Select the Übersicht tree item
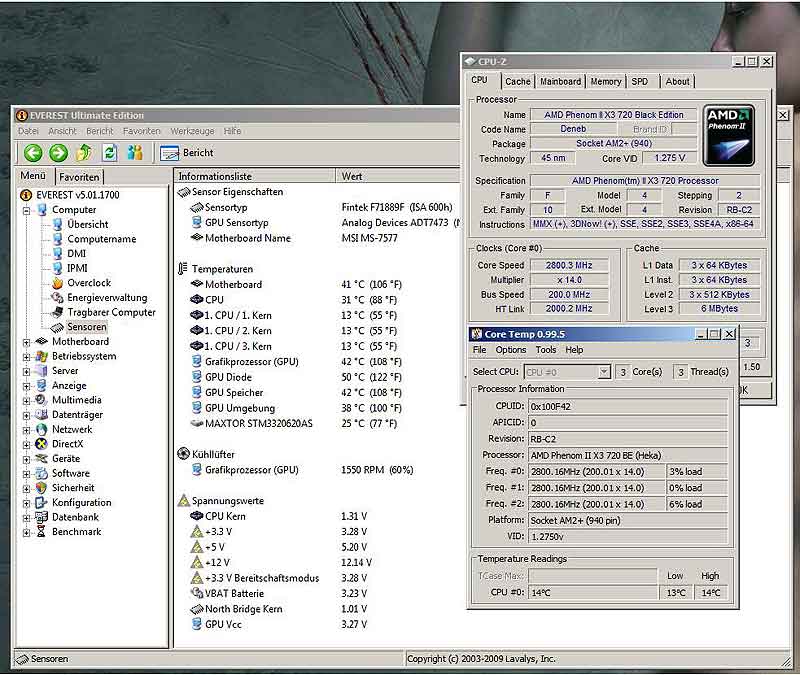 tap(88, 224)
